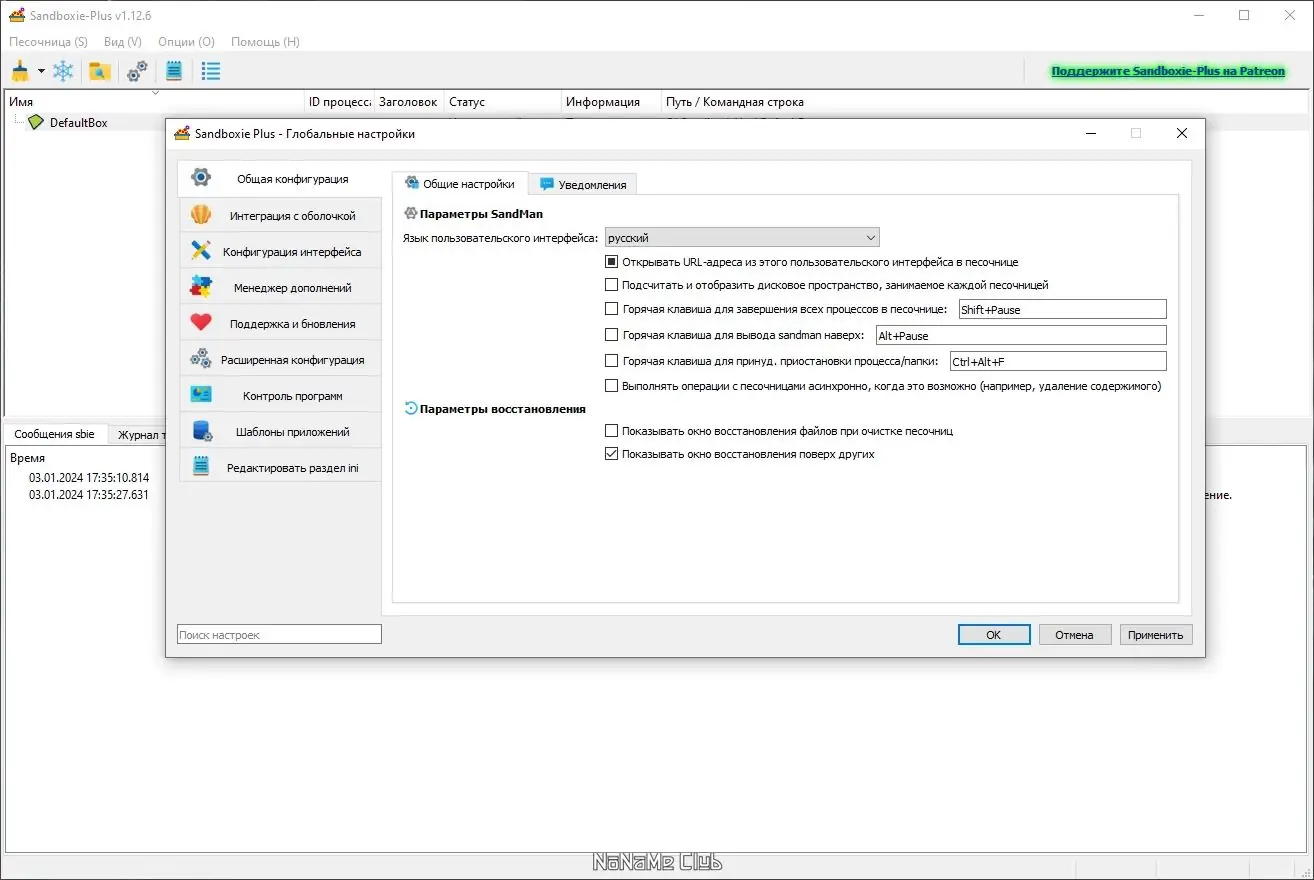
Task: Click the Ctrl+Alt+F hotkey field
Action: 1058,362
